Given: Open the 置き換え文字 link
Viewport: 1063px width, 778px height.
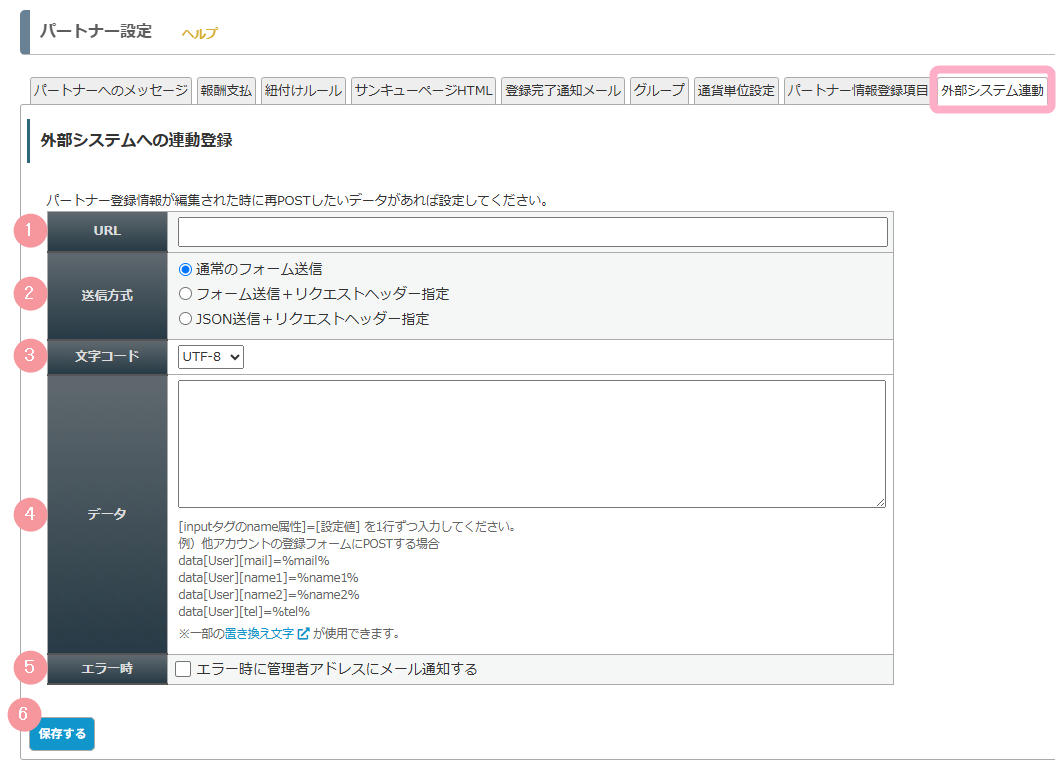Looking at the screenshot, I should pos(259,634).
